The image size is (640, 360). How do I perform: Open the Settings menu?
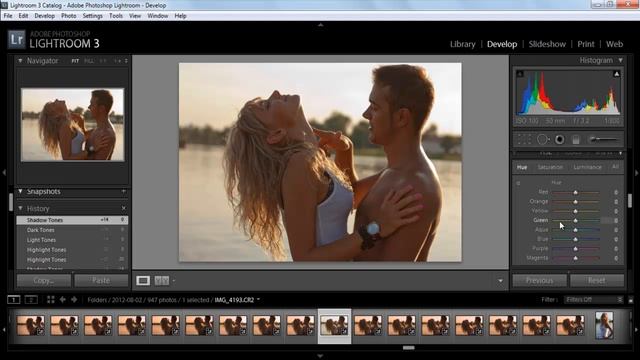point(93,16)
